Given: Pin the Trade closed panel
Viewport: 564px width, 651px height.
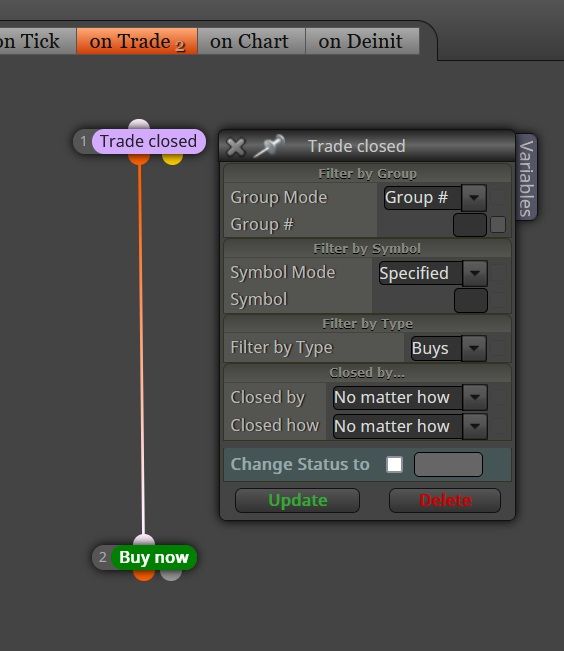Looking at the screenshot, I should [x=269, y=146].
